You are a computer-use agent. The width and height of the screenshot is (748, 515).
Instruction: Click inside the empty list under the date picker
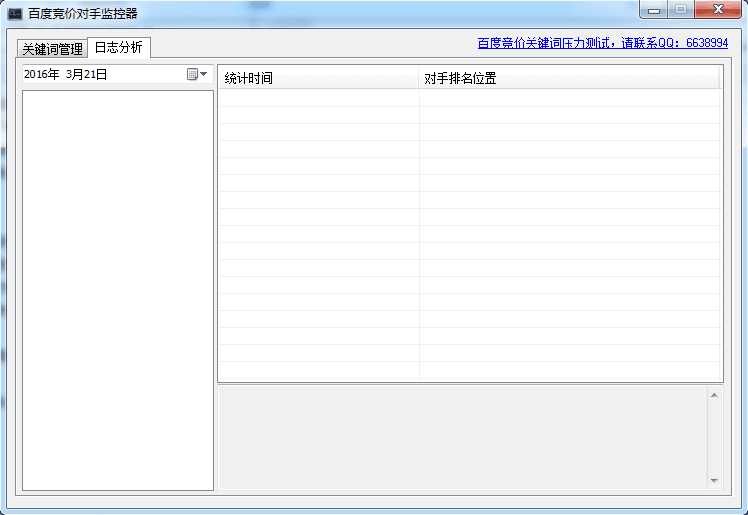(x=117, y=290)
